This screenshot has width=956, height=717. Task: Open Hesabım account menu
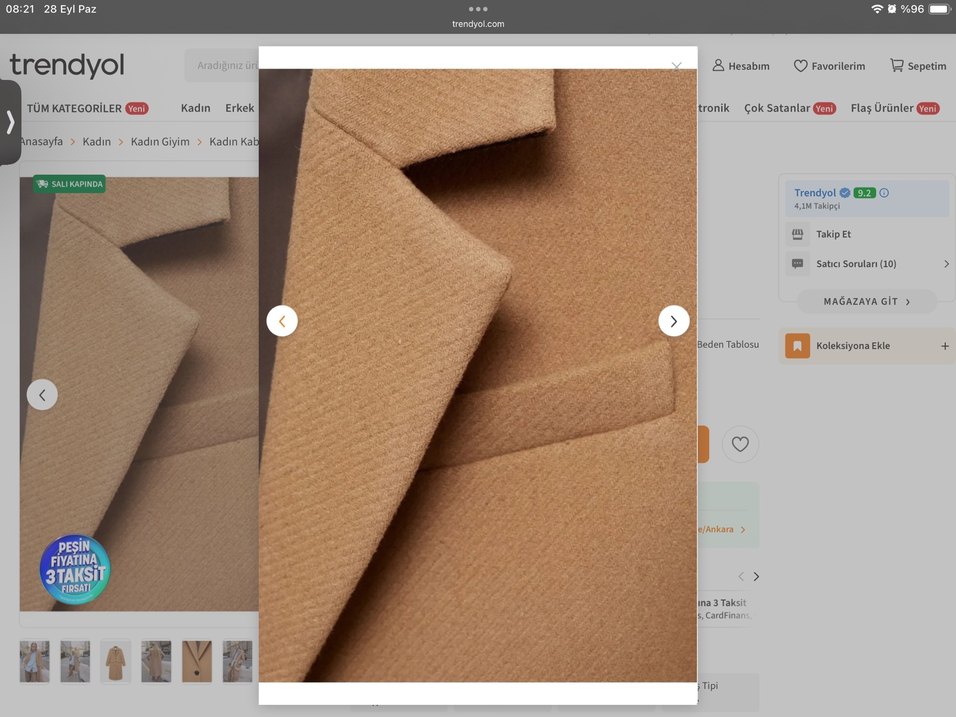point(741,66)
